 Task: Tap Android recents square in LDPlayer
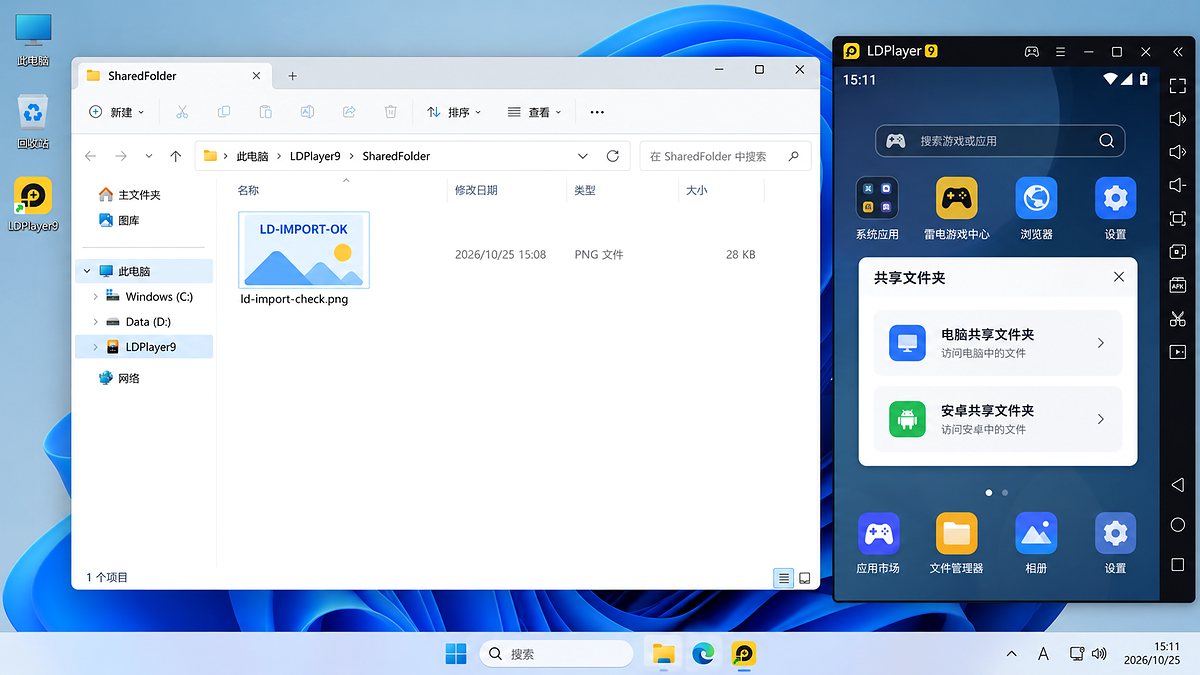click(1177, 565)
